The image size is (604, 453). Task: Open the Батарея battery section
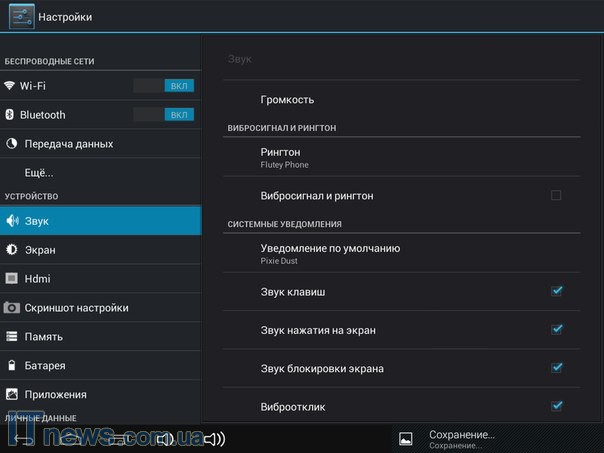(x=45, y=366)
